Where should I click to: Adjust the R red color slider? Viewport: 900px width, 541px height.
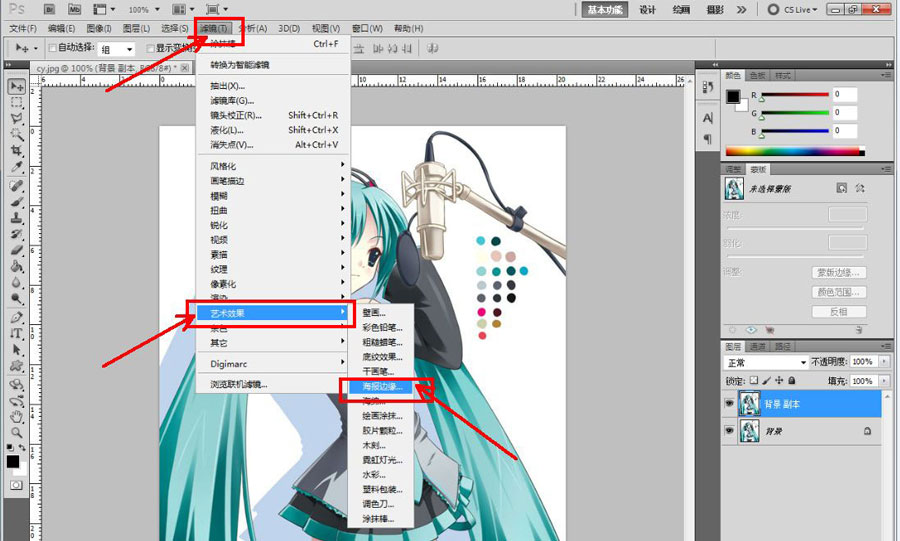(795, 95)
